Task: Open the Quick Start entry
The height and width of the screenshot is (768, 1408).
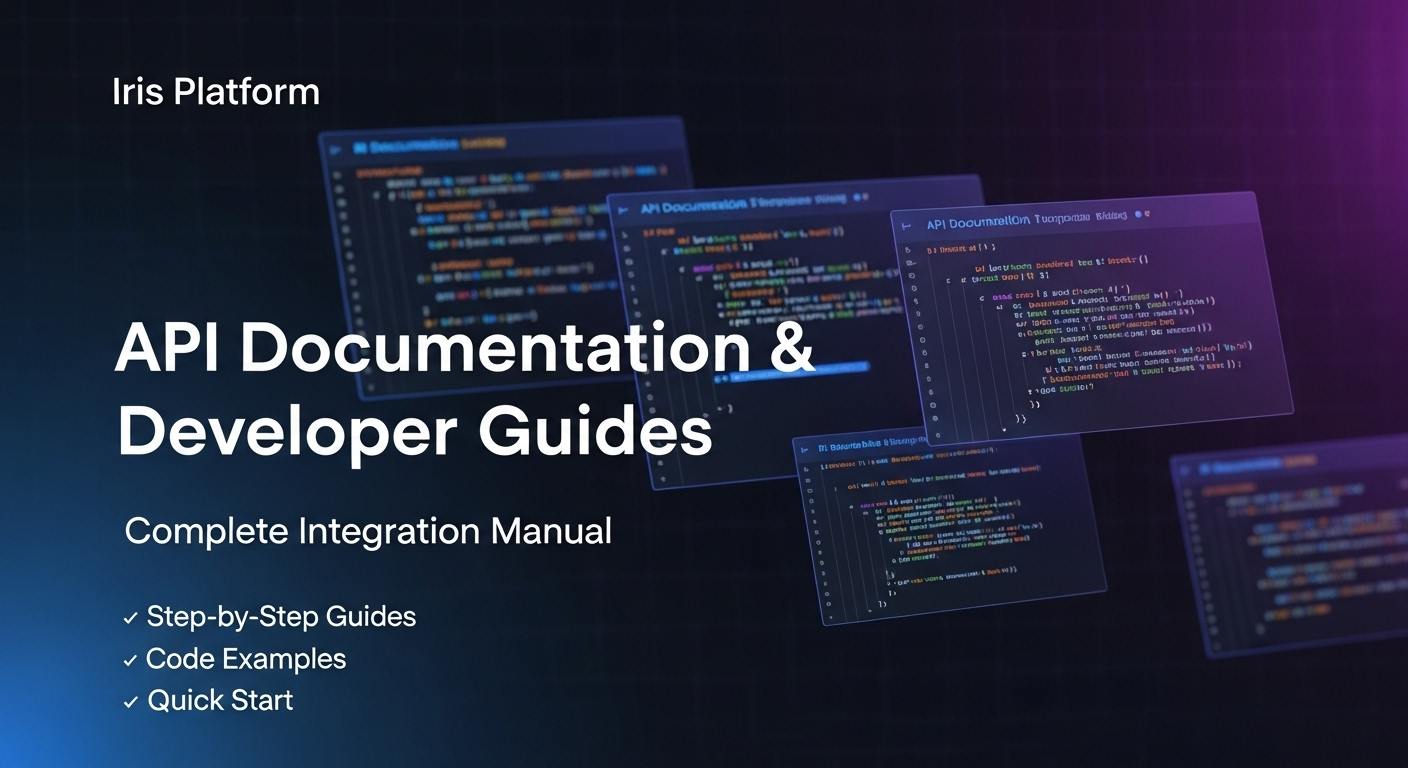Action: (x=220, y=701)
